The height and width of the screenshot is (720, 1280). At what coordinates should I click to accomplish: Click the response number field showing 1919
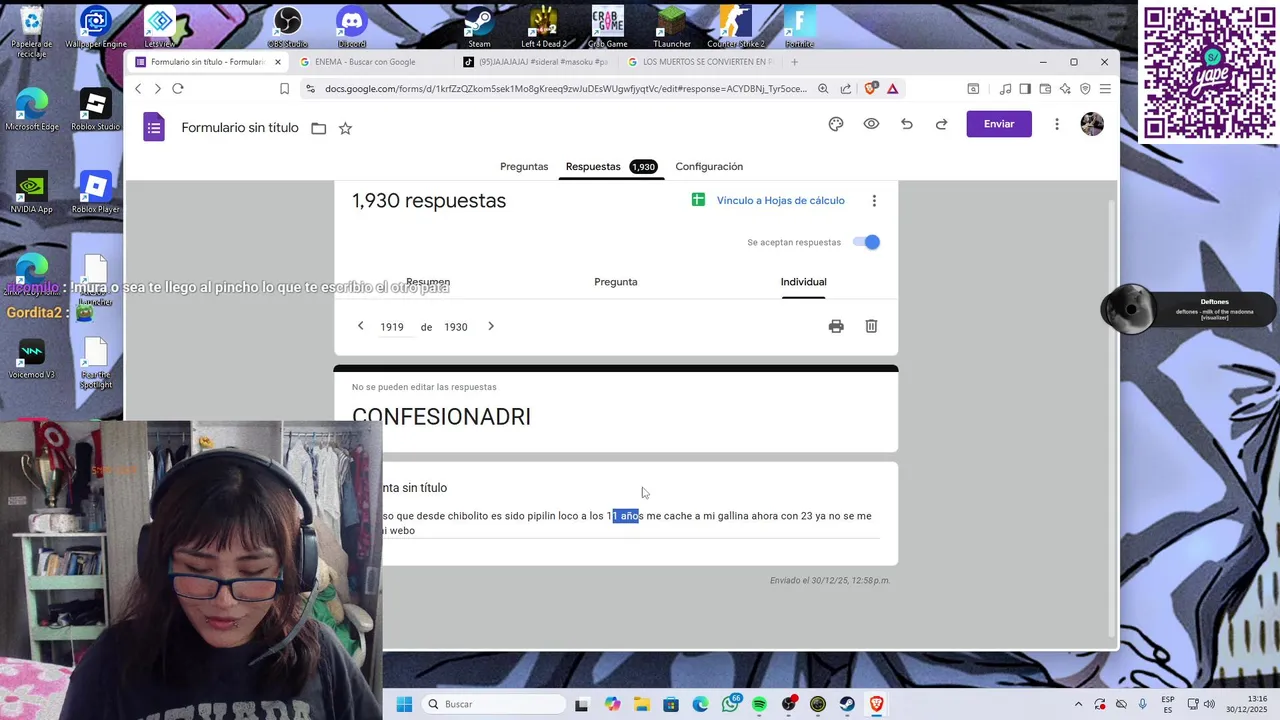click(x=392, y=327)
